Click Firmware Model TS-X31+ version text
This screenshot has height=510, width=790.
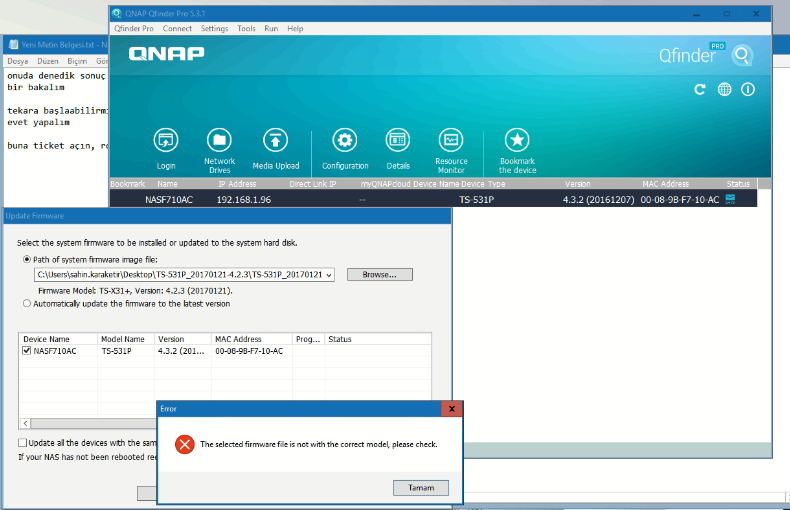(x=135, y=291)
